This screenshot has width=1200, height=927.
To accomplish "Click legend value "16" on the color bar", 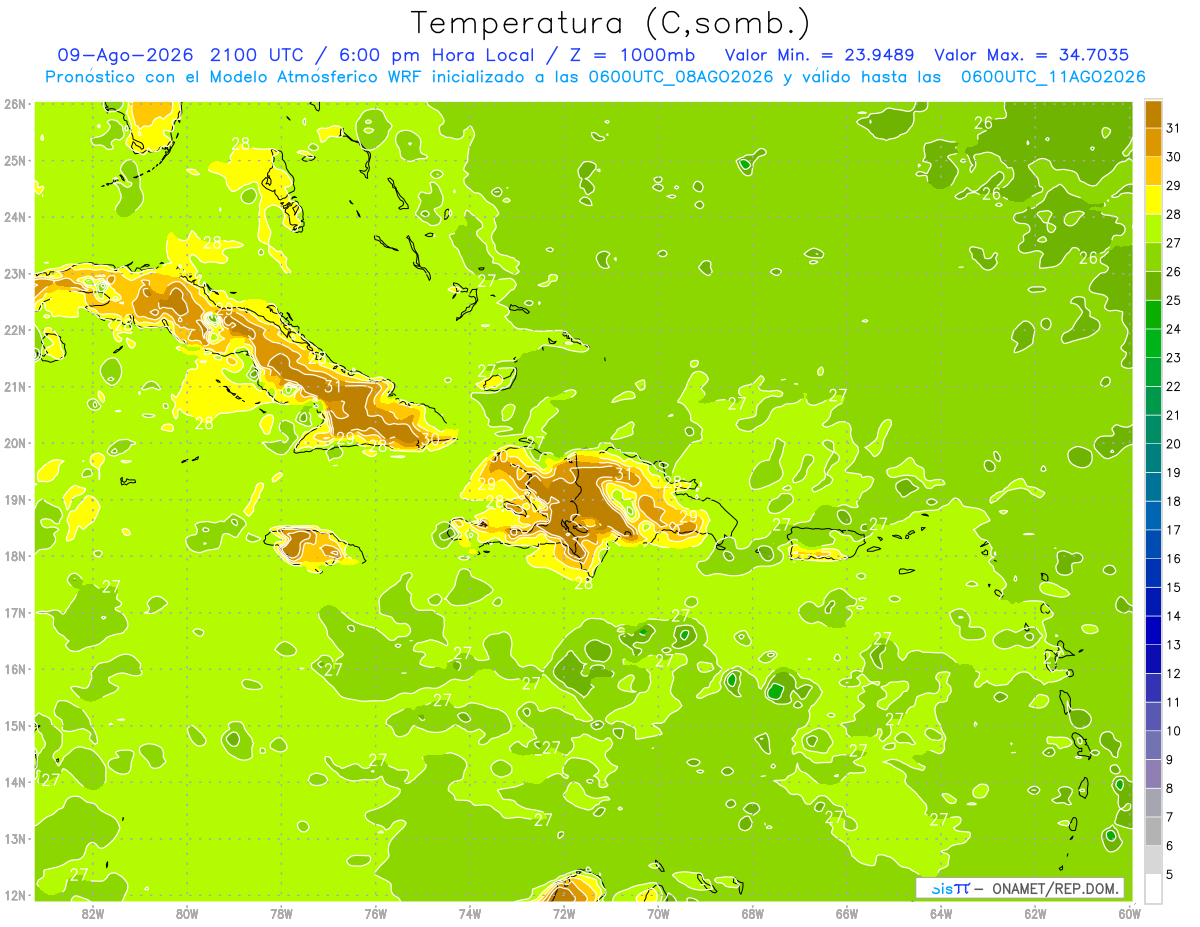I will pos(1173,558).
